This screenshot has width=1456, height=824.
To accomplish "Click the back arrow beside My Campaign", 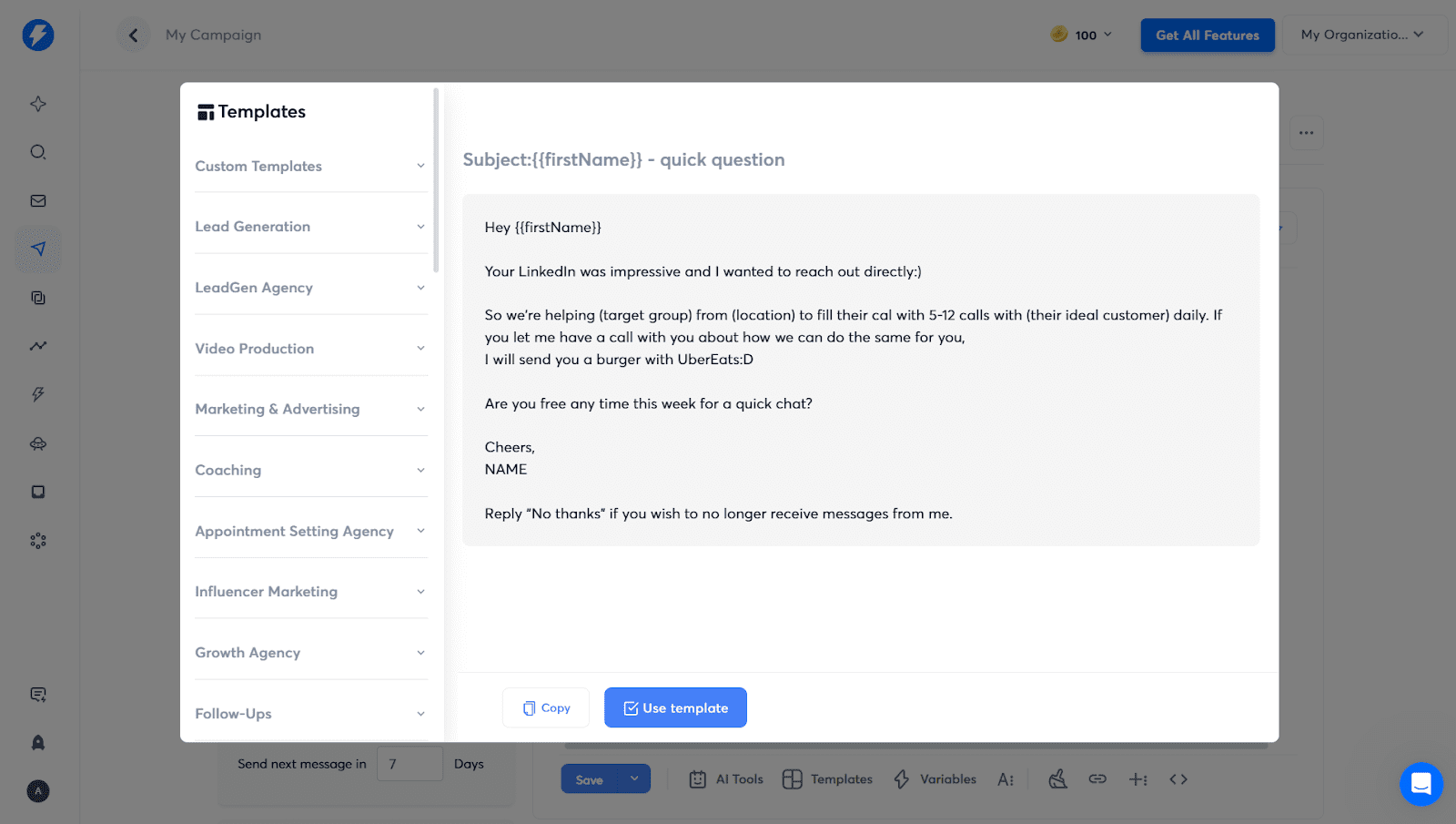I will coord(134,36).
